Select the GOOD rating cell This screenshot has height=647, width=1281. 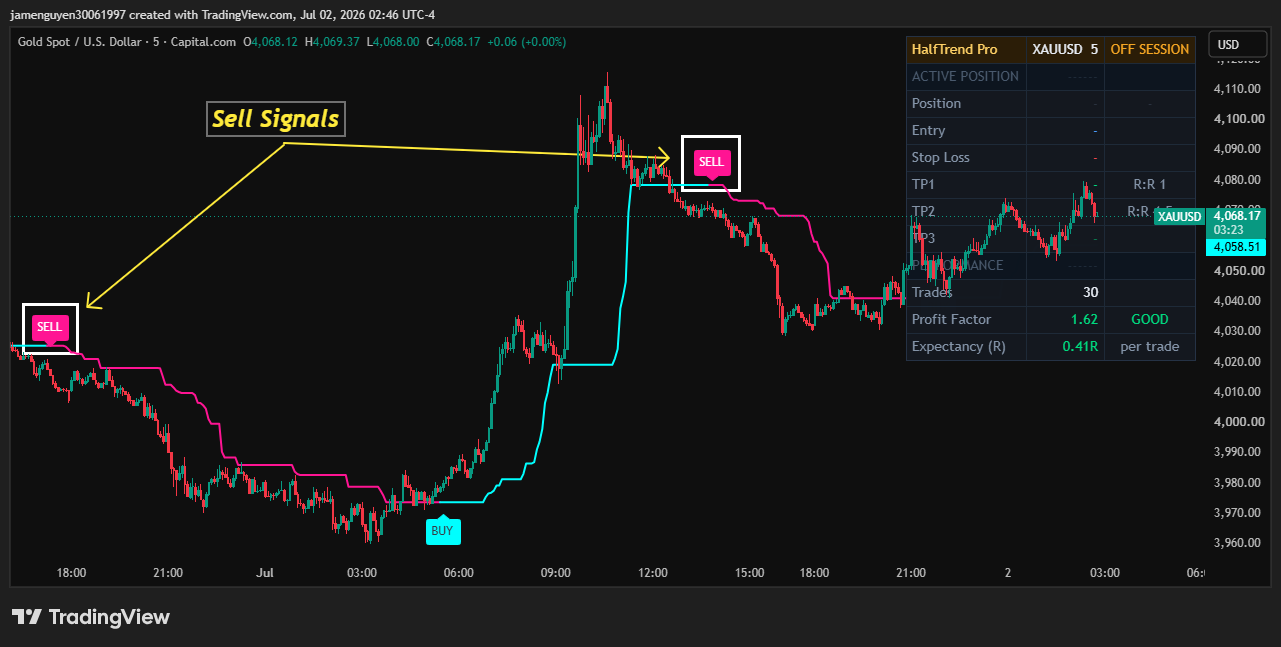(x=1150, y=319)
